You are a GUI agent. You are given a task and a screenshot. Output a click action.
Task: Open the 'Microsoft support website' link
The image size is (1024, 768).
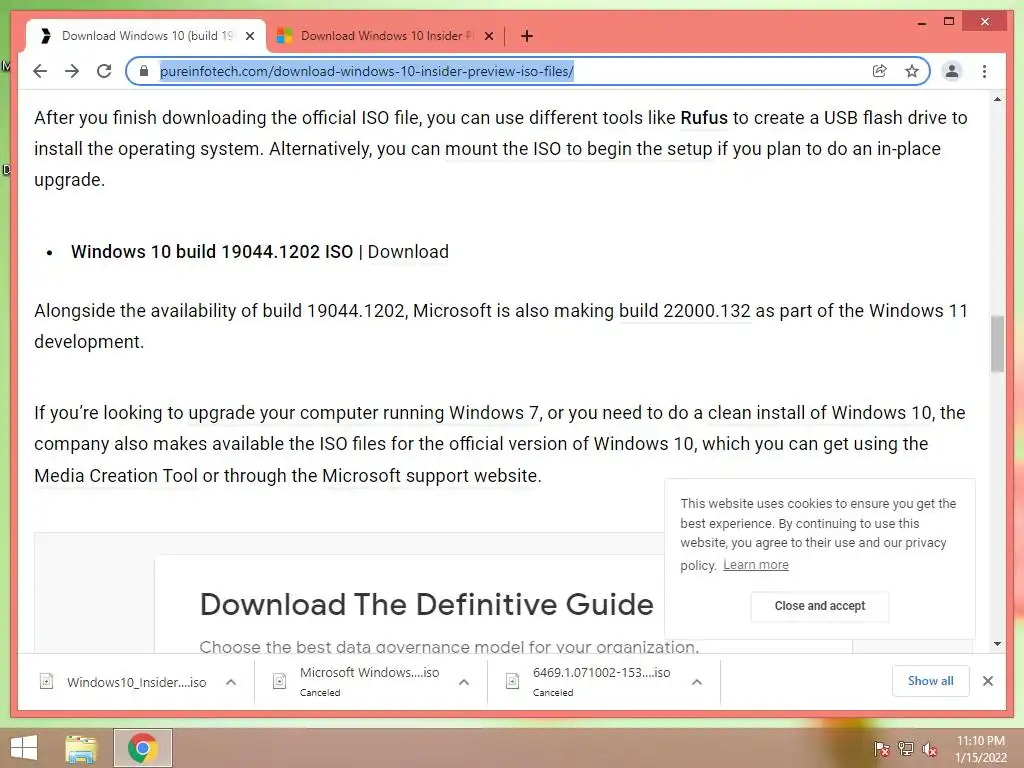[430, 476]
